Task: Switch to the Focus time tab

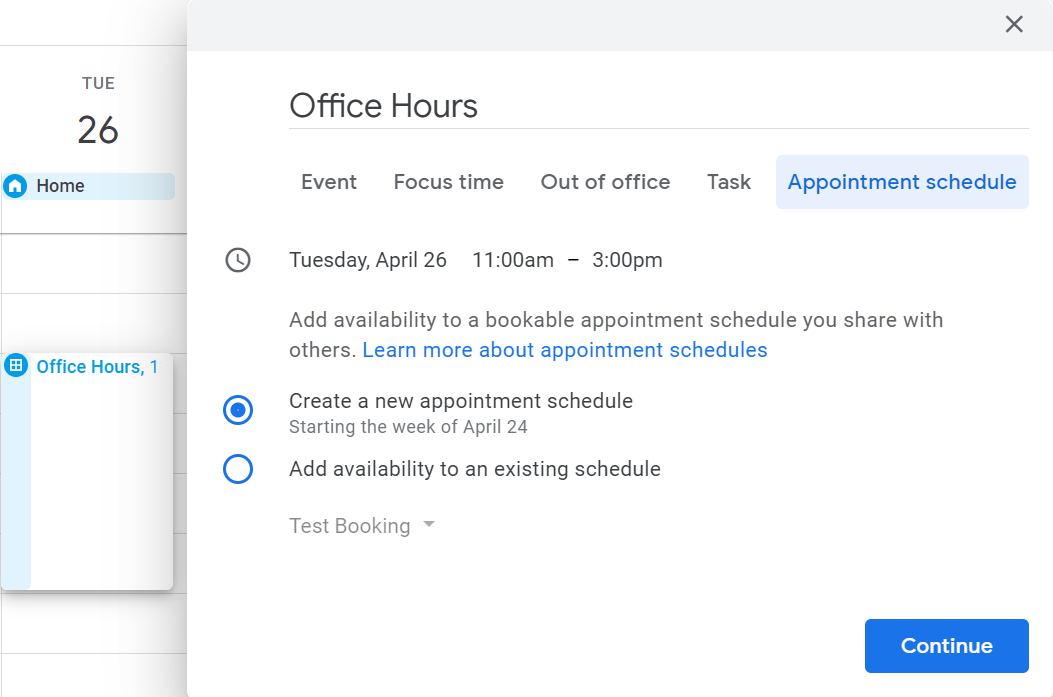Action: coord(448,182)
